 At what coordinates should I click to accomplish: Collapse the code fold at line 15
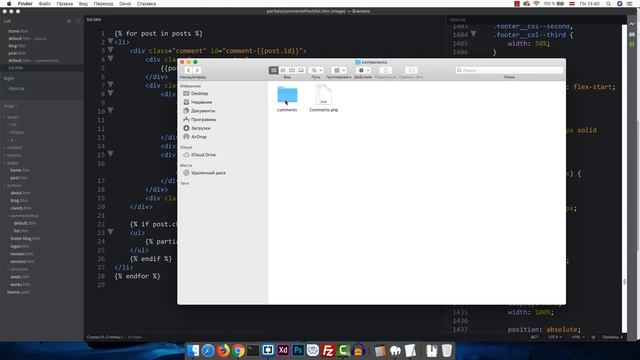pos(110,154)
